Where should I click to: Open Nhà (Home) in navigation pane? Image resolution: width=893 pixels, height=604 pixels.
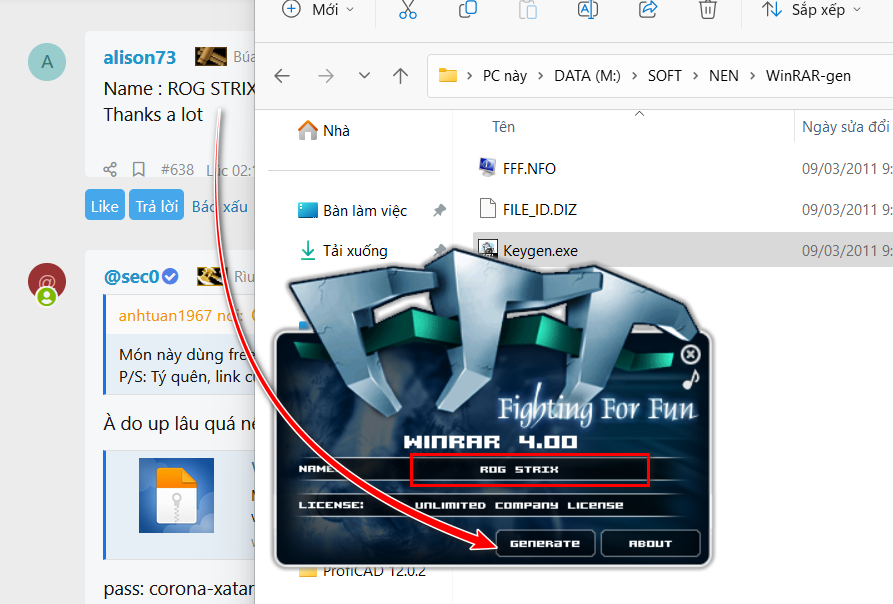(x=323, y=130)
